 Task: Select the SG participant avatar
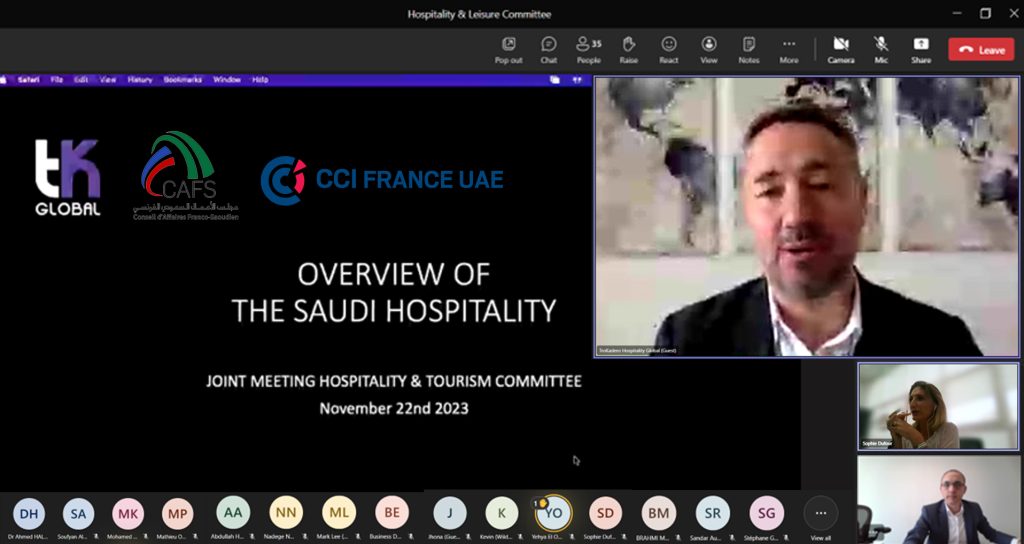pyautogui.click(x=766, y=513)
